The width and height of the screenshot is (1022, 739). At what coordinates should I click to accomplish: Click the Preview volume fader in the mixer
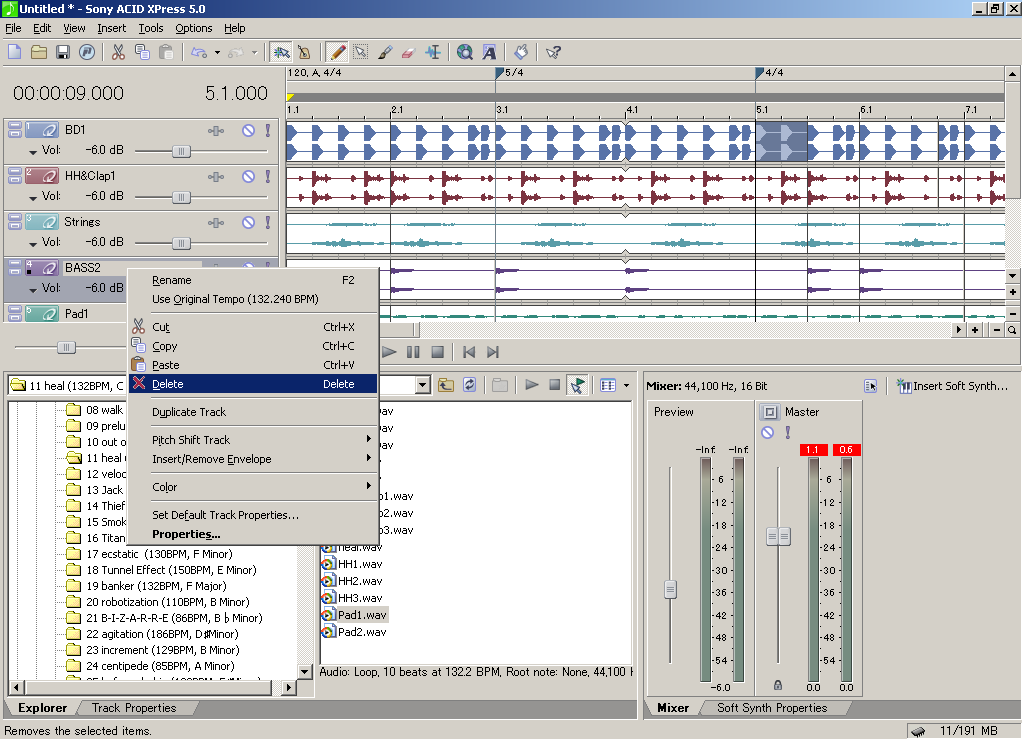(x=670, y=589)
